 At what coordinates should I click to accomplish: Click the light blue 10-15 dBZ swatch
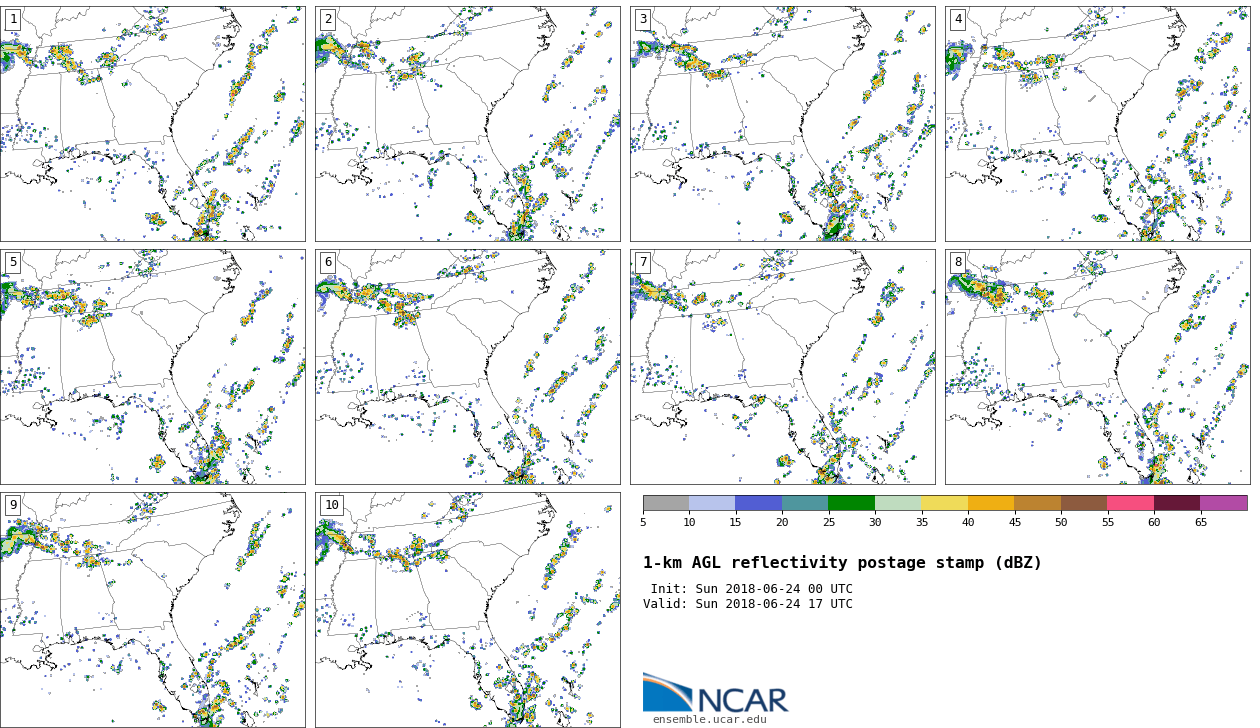[x=712, y=503]
